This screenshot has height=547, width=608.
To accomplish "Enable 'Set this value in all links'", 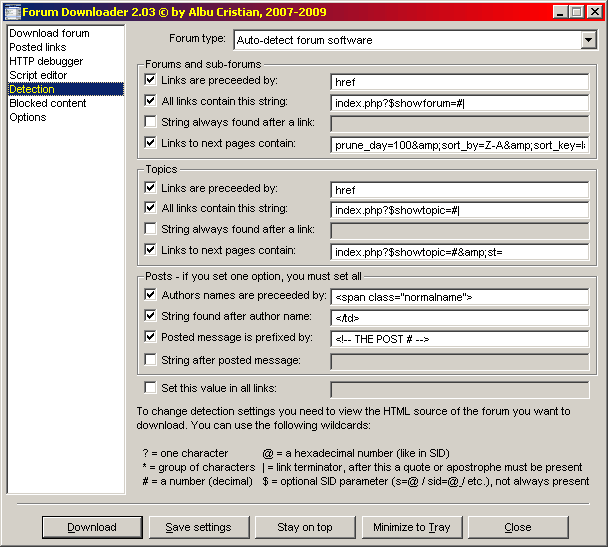I will (x=150, y=388).
